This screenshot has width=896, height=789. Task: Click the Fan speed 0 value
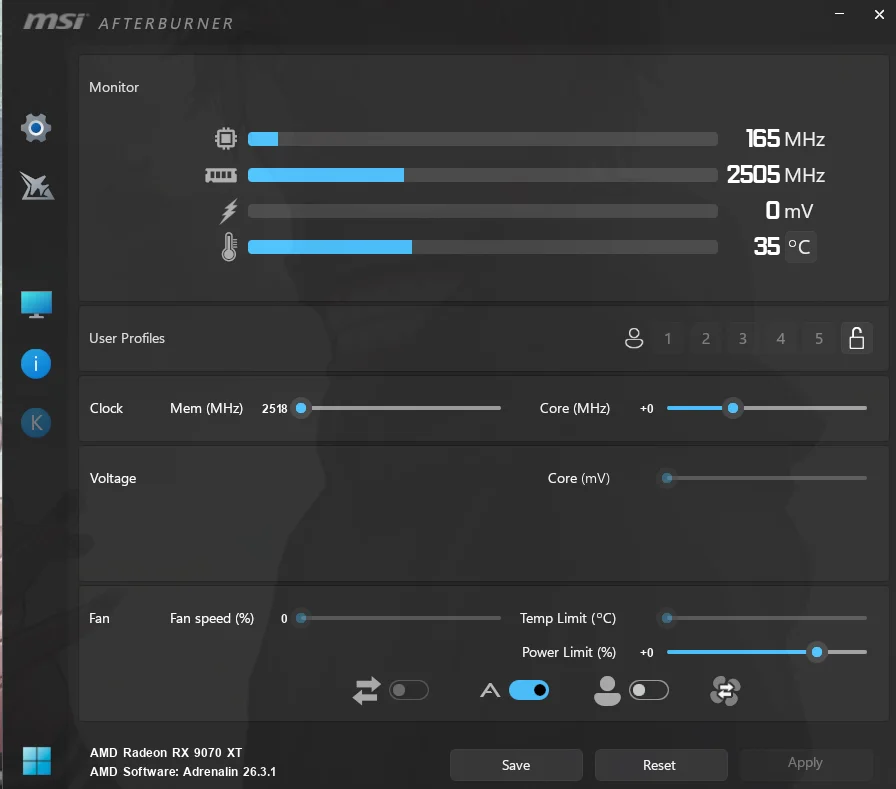[x=284, y=618]
